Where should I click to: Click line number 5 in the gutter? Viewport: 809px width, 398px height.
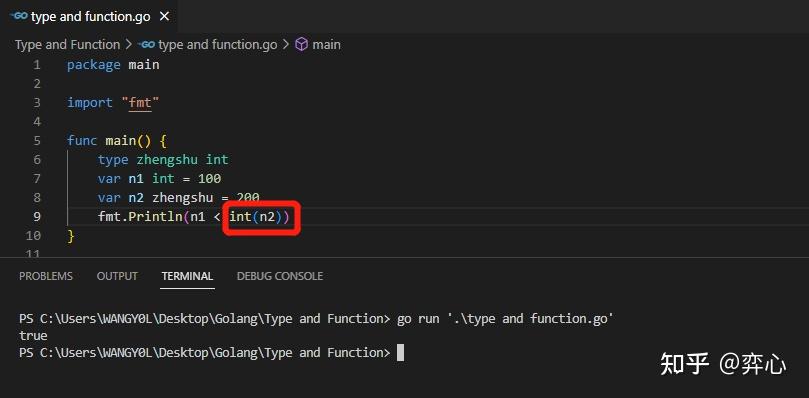click(37, 140)
